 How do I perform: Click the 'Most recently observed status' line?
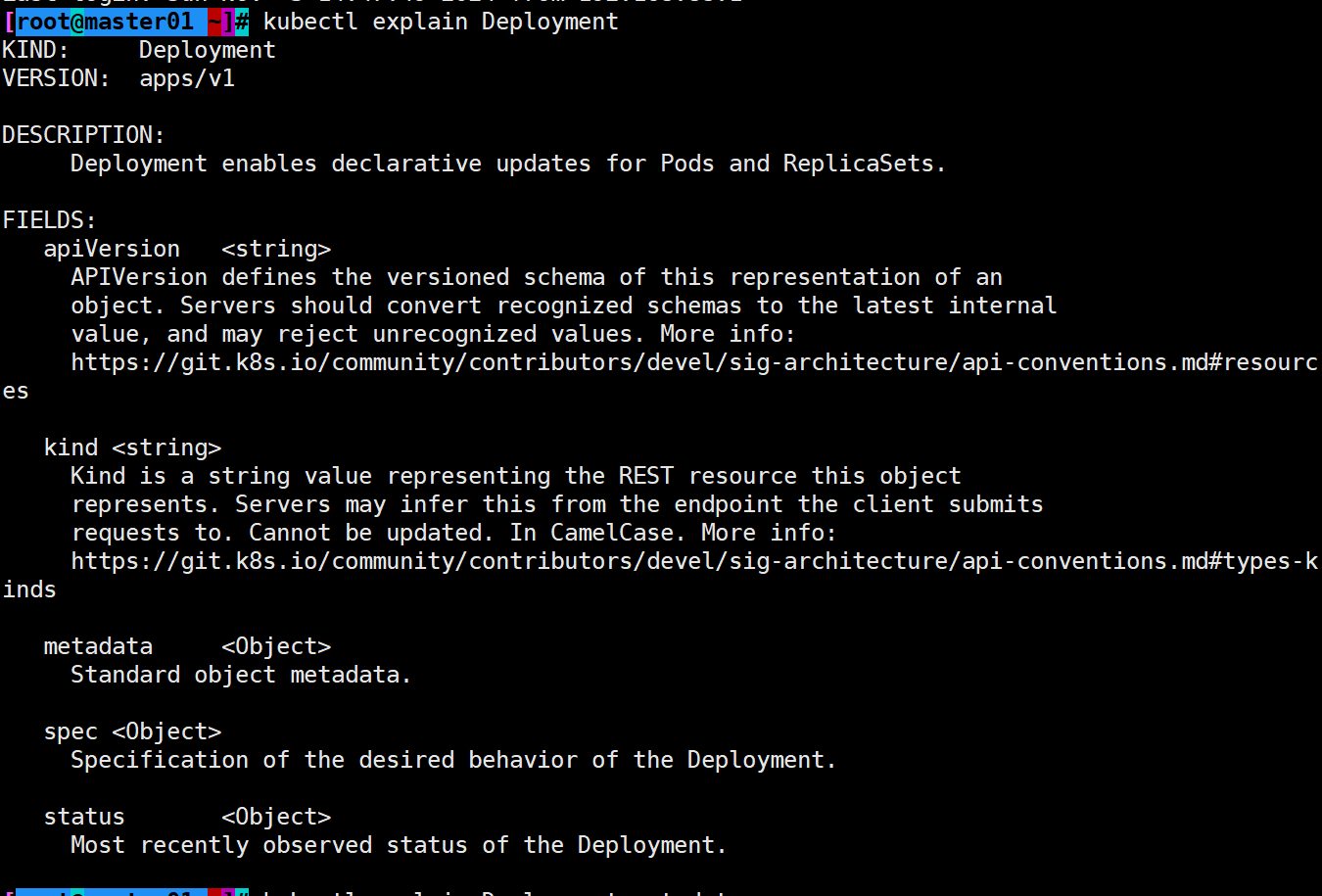tap(399, 845)
